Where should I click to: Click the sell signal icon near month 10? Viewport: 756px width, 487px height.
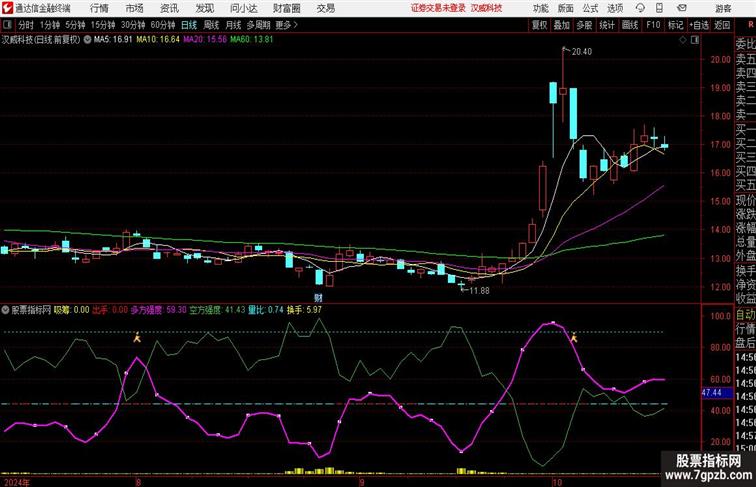(x=574, y=338)
